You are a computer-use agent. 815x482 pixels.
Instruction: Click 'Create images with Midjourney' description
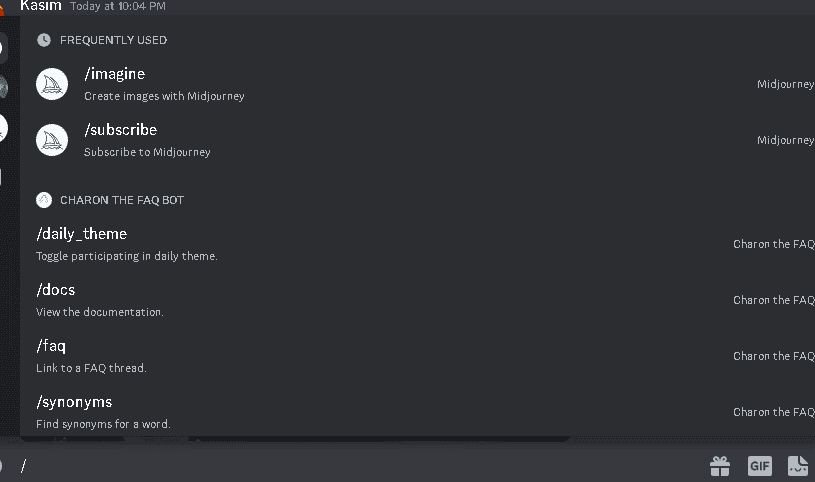click(x=164, y=96)
